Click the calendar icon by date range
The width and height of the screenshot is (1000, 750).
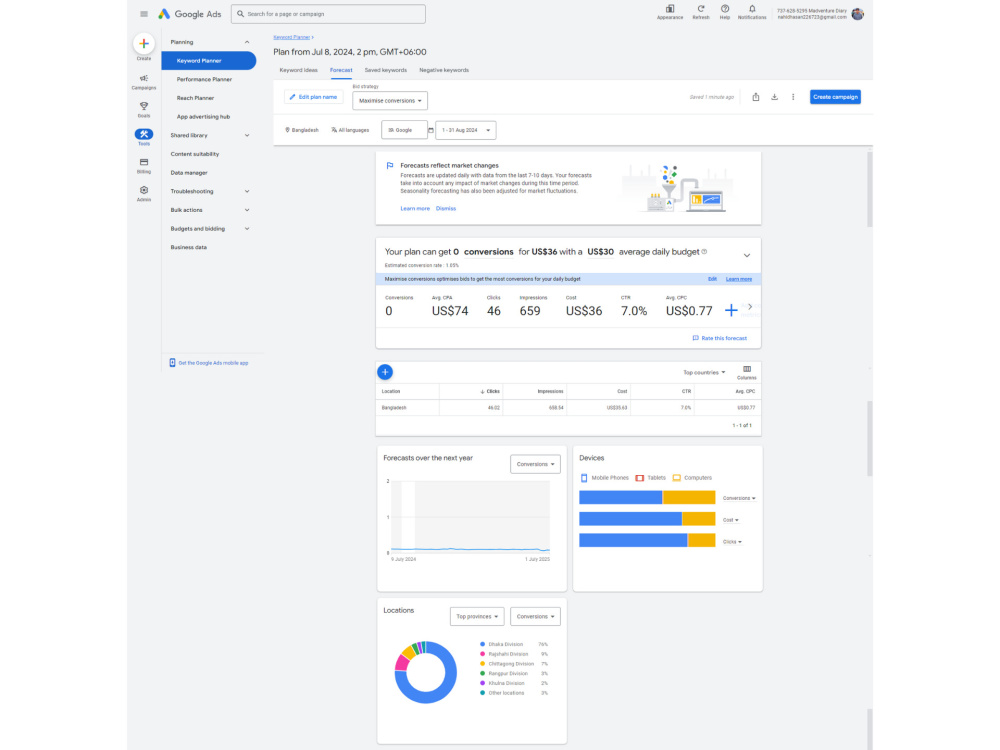coord(430,130)
